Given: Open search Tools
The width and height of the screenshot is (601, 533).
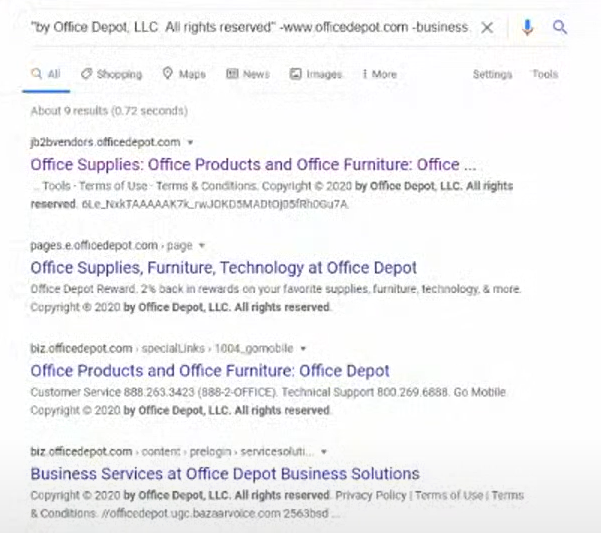Looking at the screenshot, I should (x=545, y=74).
